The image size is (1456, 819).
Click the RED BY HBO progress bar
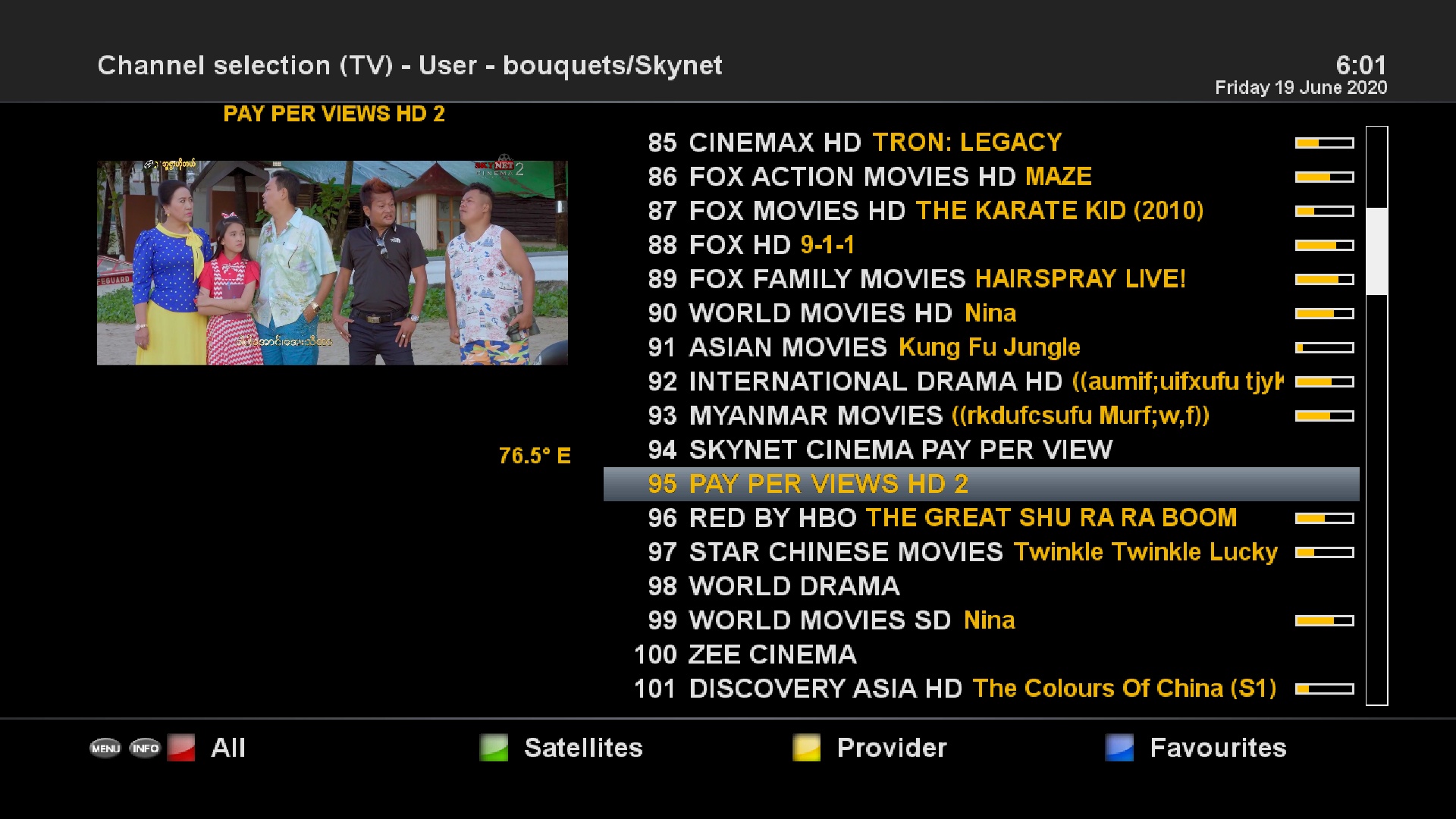pos(1324,518)
